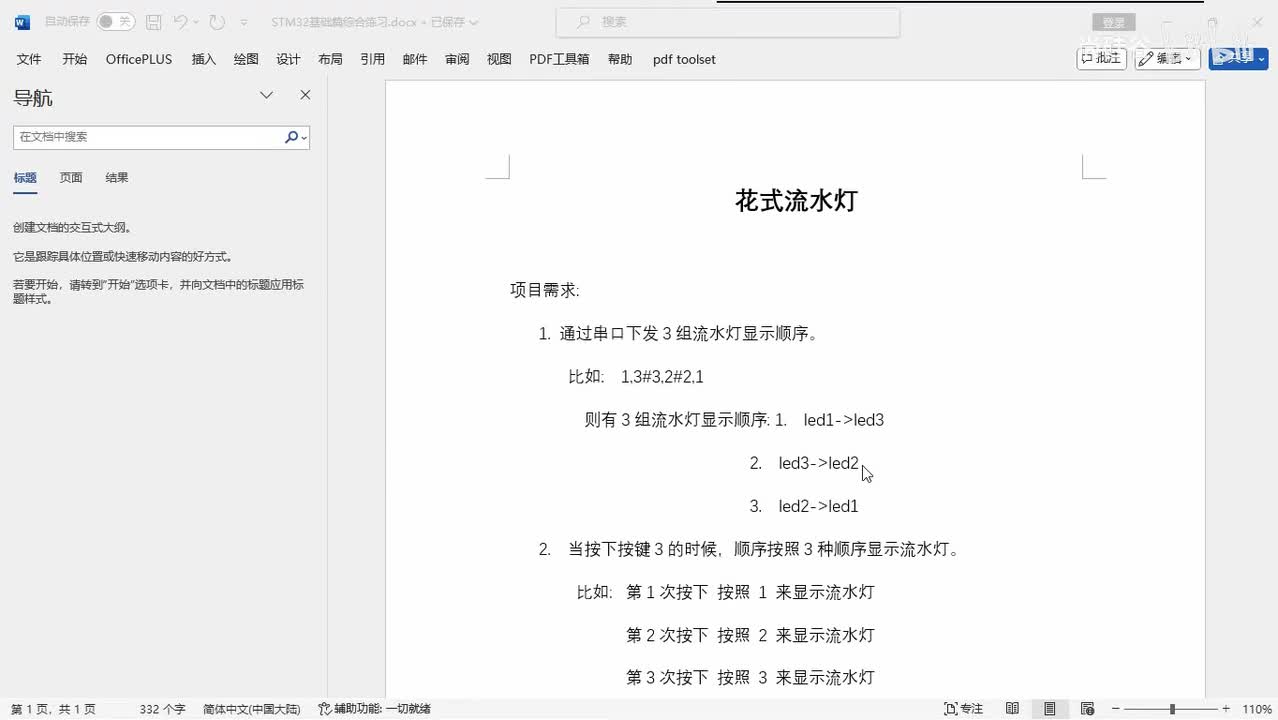This screenshot has width=1278, height=720.
Task: Open the Customize Quick Access Toolbar dropdown
Action: point(243,22)
